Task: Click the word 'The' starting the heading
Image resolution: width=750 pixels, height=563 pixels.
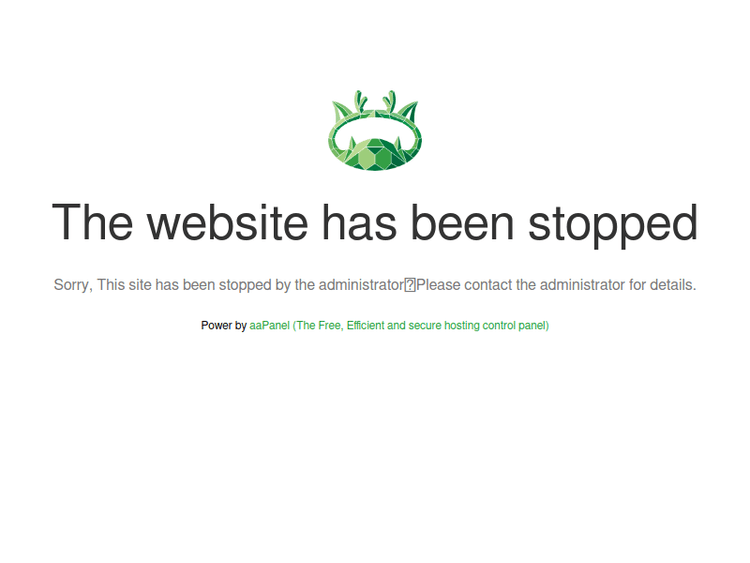Action: 92,222
